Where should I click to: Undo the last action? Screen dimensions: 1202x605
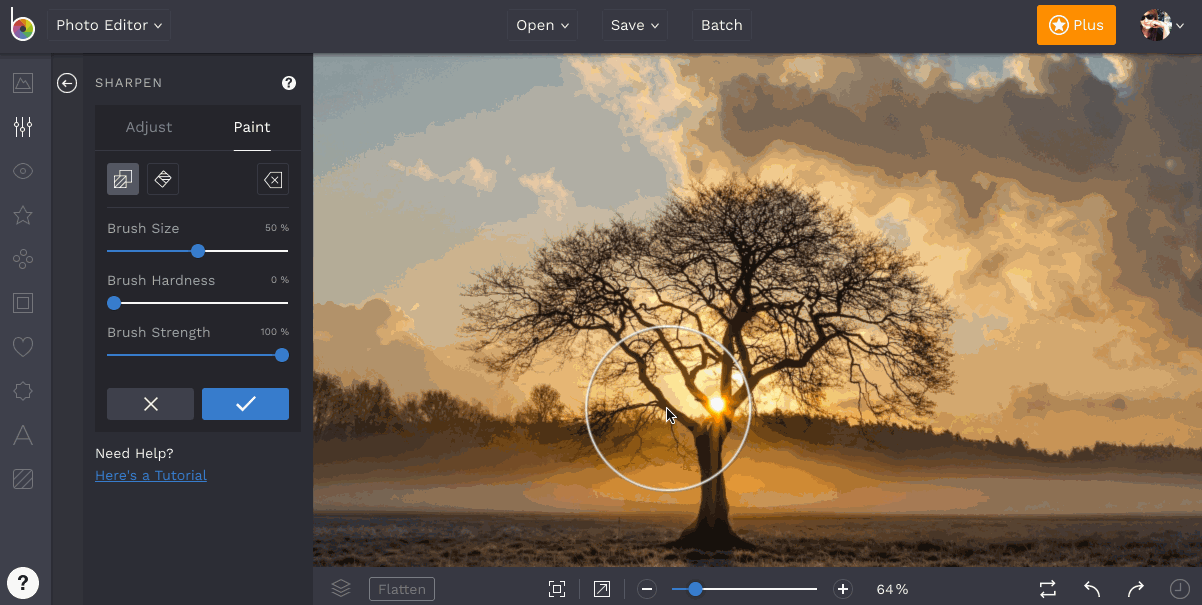pos(1092,589)
